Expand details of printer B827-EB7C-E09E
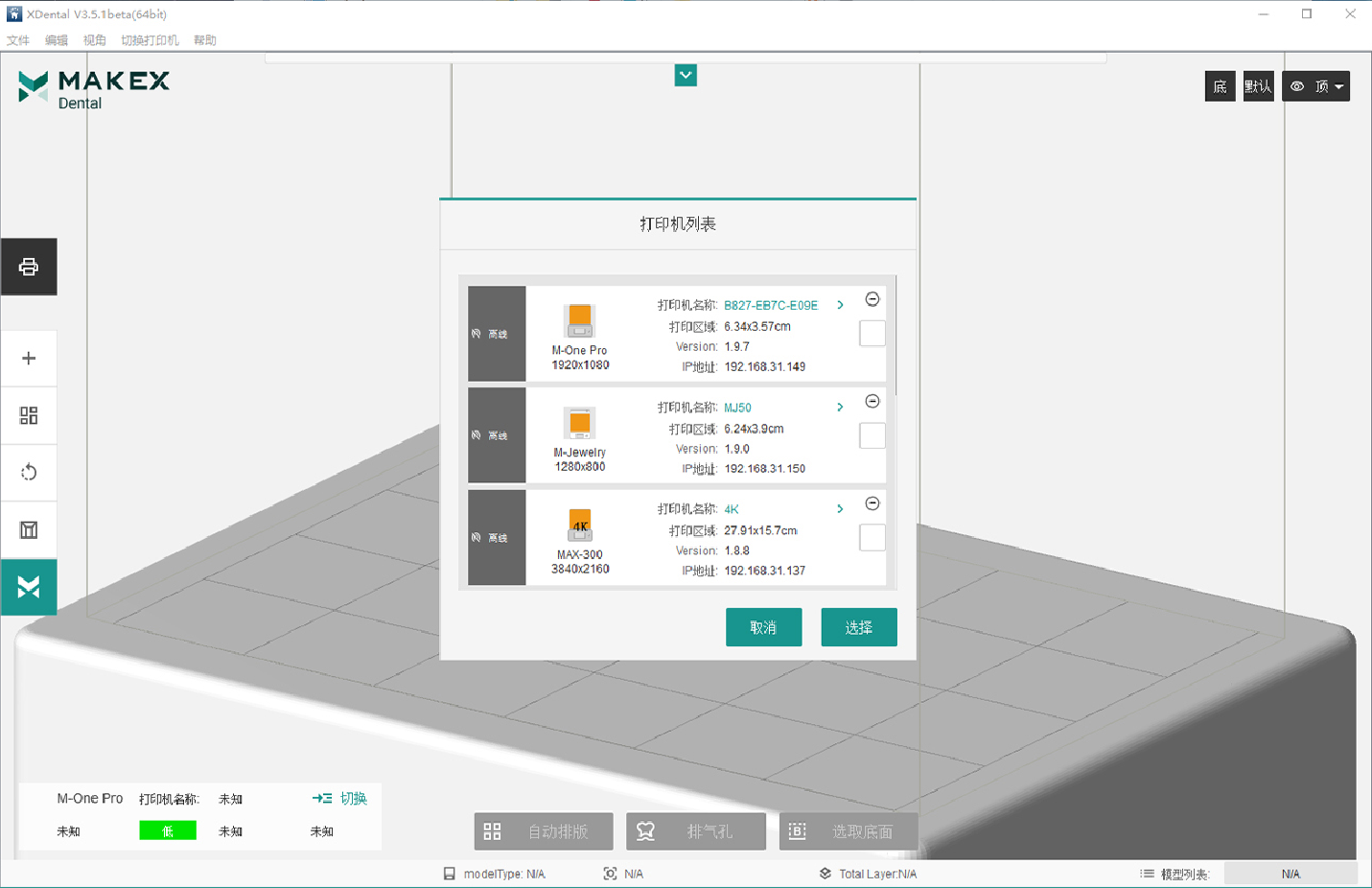1372x888 pixels. pos(840,305)
